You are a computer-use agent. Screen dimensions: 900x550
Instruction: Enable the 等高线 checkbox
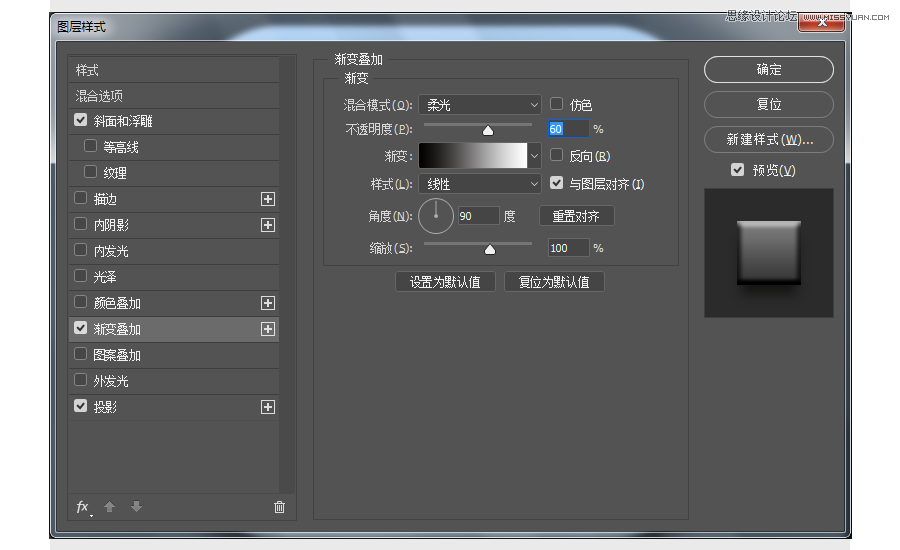pyautogui.click(x=90, y=146)
